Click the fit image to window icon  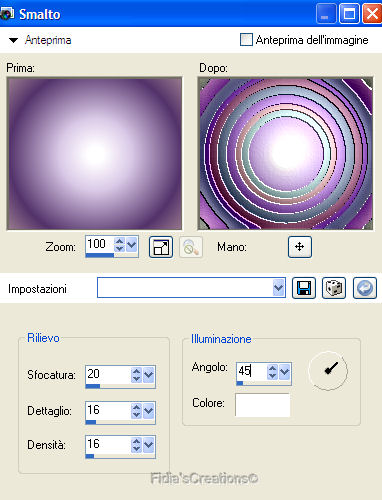point(161,247)
